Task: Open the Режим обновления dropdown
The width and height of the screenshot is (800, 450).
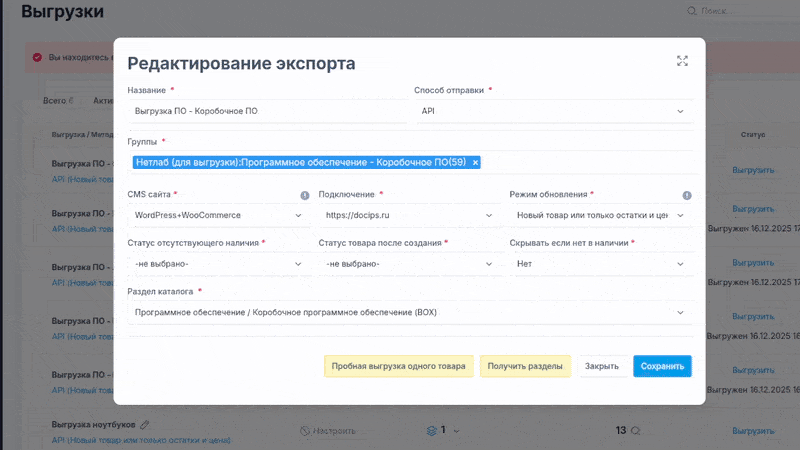Action: click(599, 215)
